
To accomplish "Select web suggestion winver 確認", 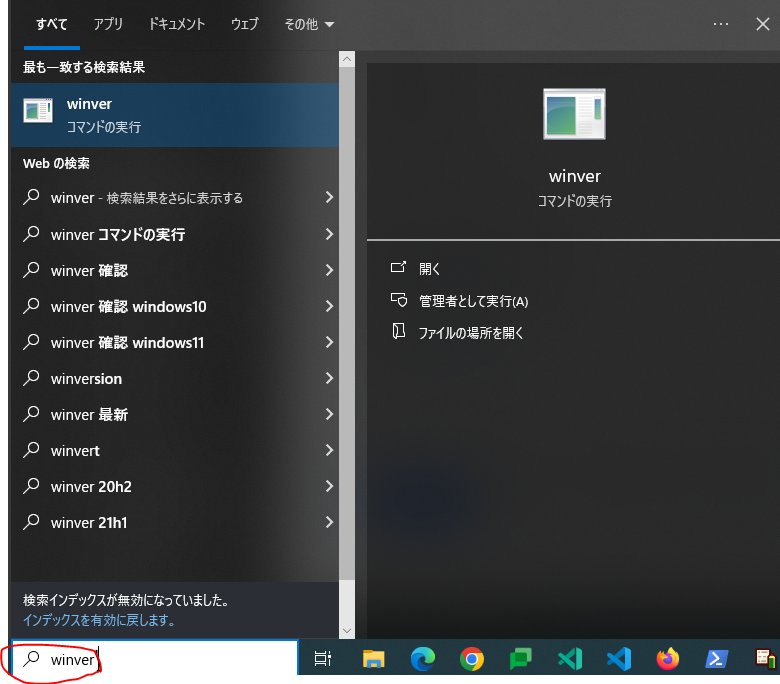I will [174, 270].
